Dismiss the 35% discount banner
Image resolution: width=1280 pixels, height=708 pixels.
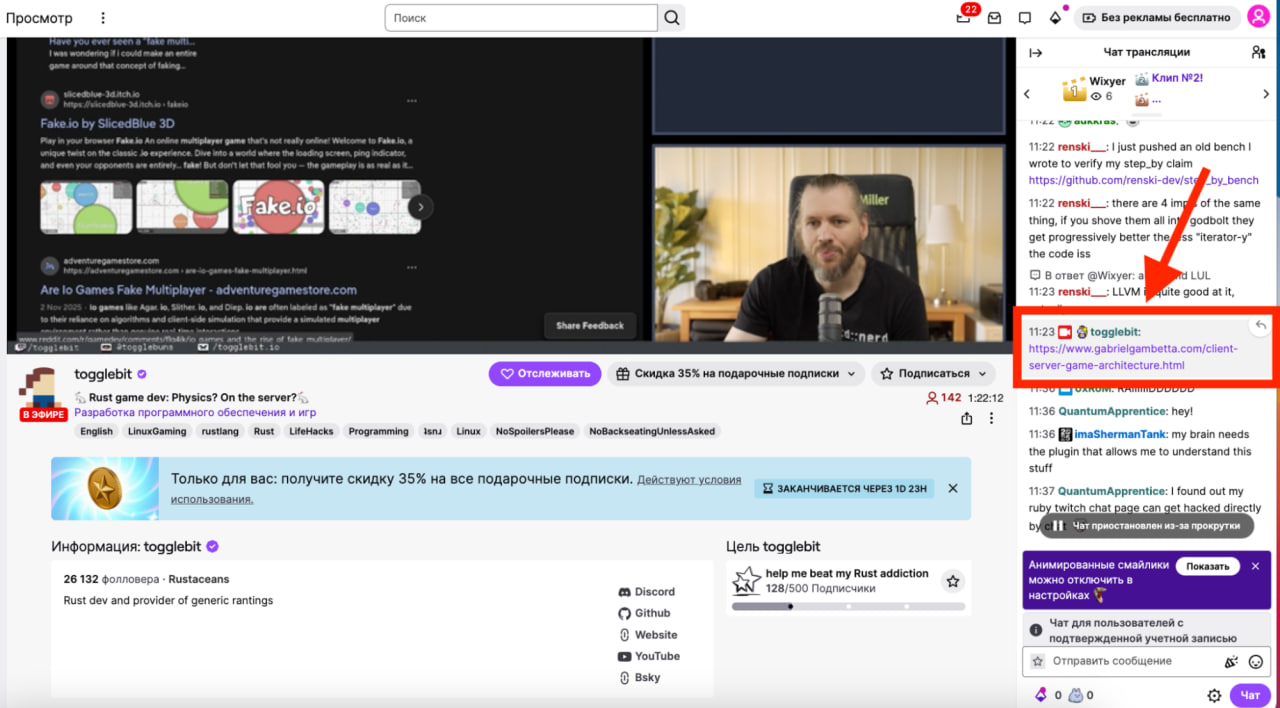point(953,488)
